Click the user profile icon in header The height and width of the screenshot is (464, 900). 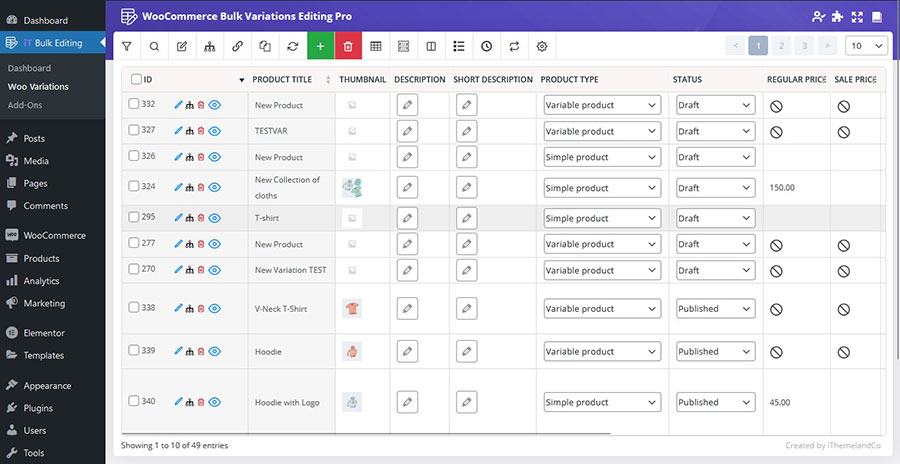[x=818, y=17]
